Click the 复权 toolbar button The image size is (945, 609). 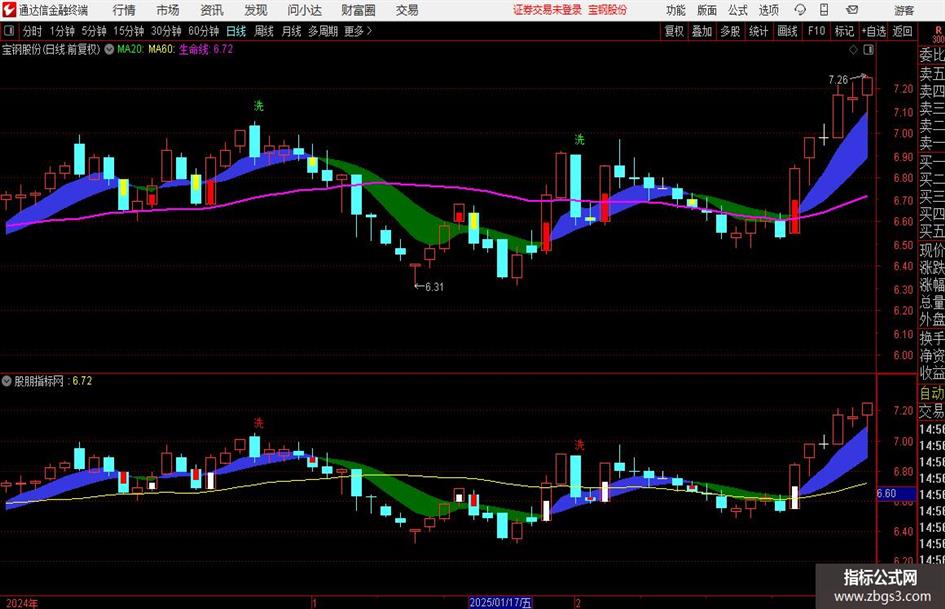tap(674, 31)
